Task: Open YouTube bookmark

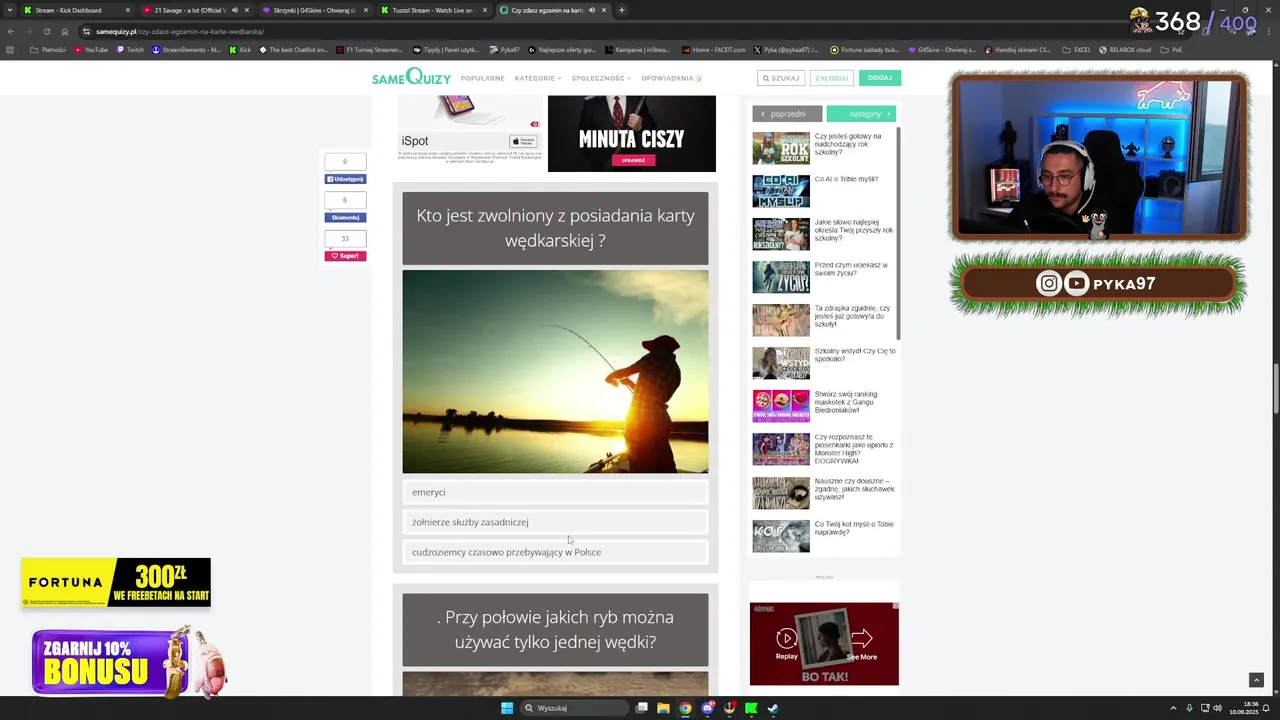Action: pyautogui.click(x=91, y=49)
